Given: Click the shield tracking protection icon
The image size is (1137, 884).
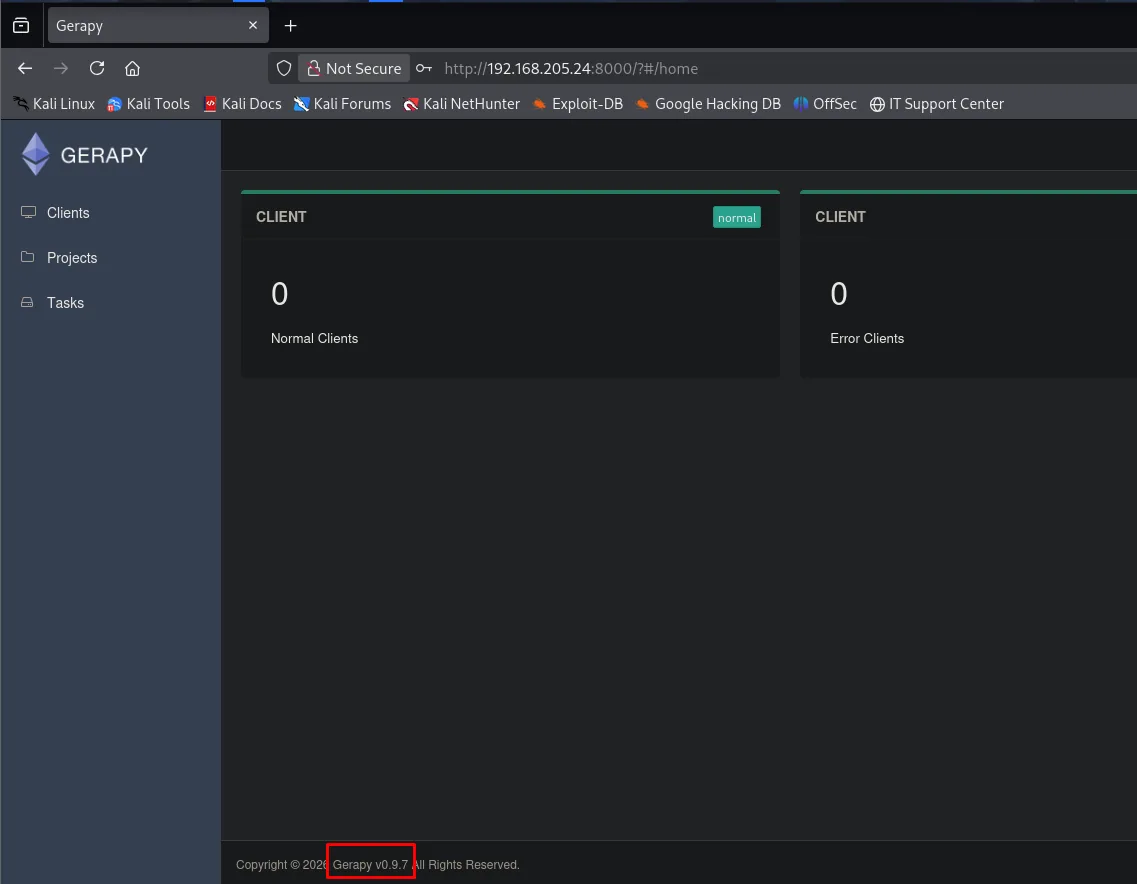Looking at the screenshot, I should click(x=284, y=68).
